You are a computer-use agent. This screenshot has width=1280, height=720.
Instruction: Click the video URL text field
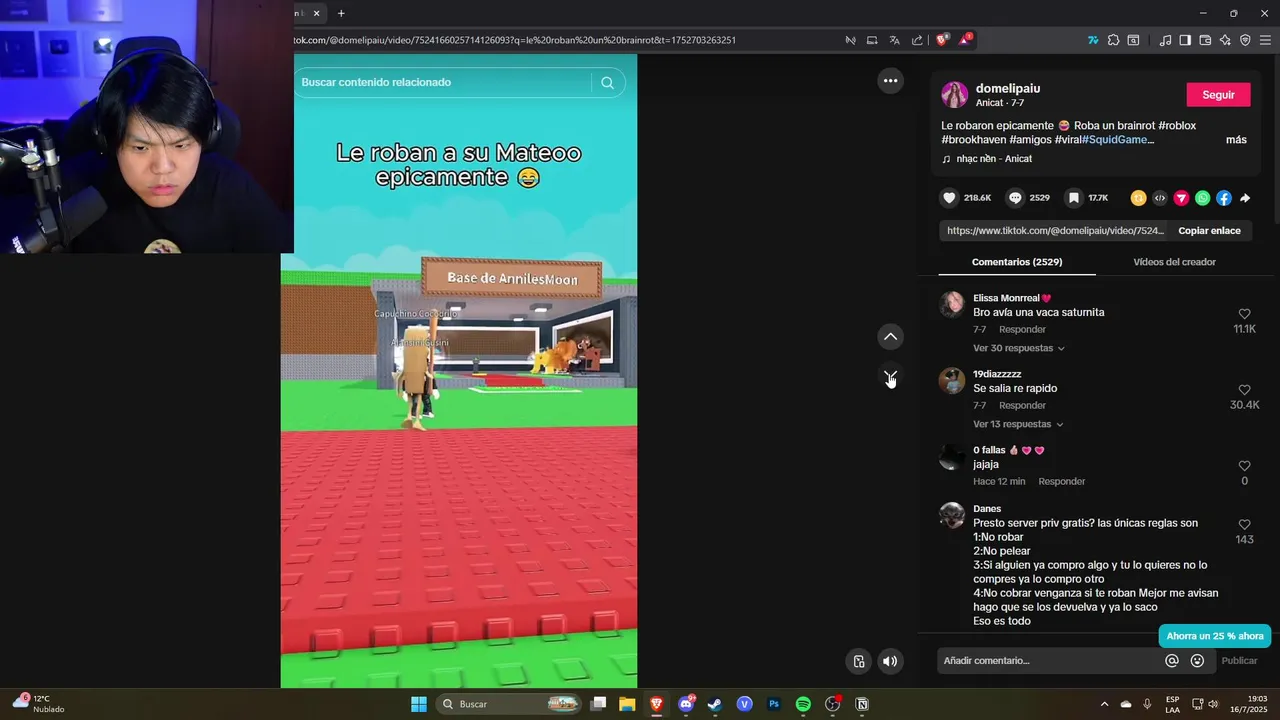1054,230
